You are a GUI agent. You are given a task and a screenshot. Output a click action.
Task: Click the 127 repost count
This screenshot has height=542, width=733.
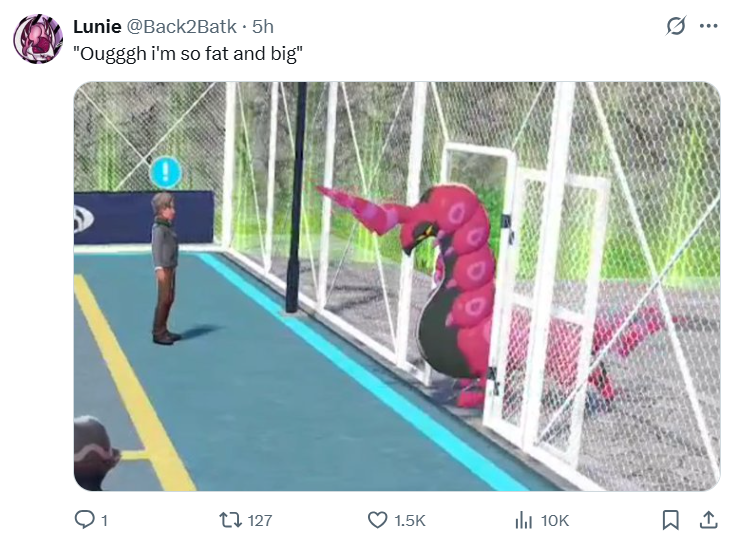click(x=260, y=520)
